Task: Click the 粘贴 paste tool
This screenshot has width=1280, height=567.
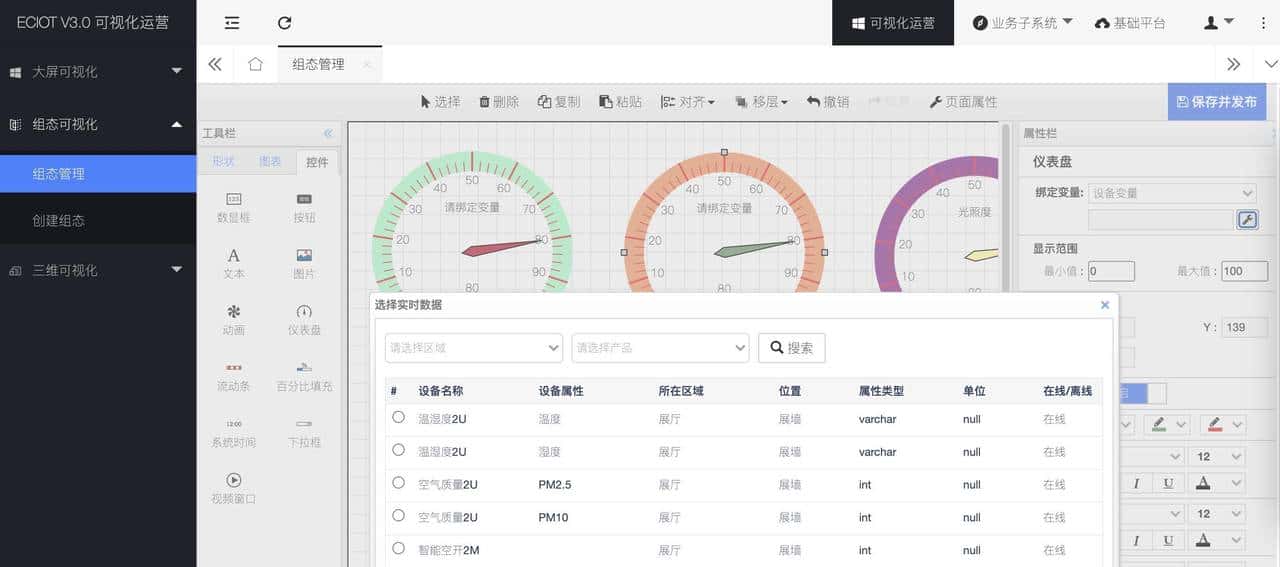Action: click(621, 102)
